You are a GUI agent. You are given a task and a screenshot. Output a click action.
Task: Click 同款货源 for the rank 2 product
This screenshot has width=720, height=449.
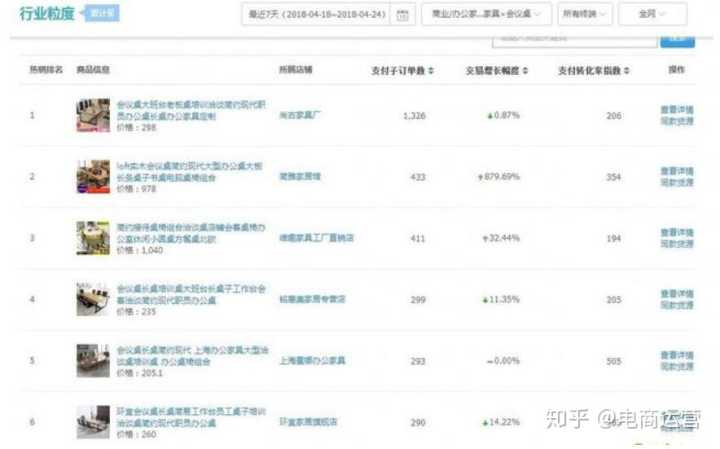pos(677,183)
